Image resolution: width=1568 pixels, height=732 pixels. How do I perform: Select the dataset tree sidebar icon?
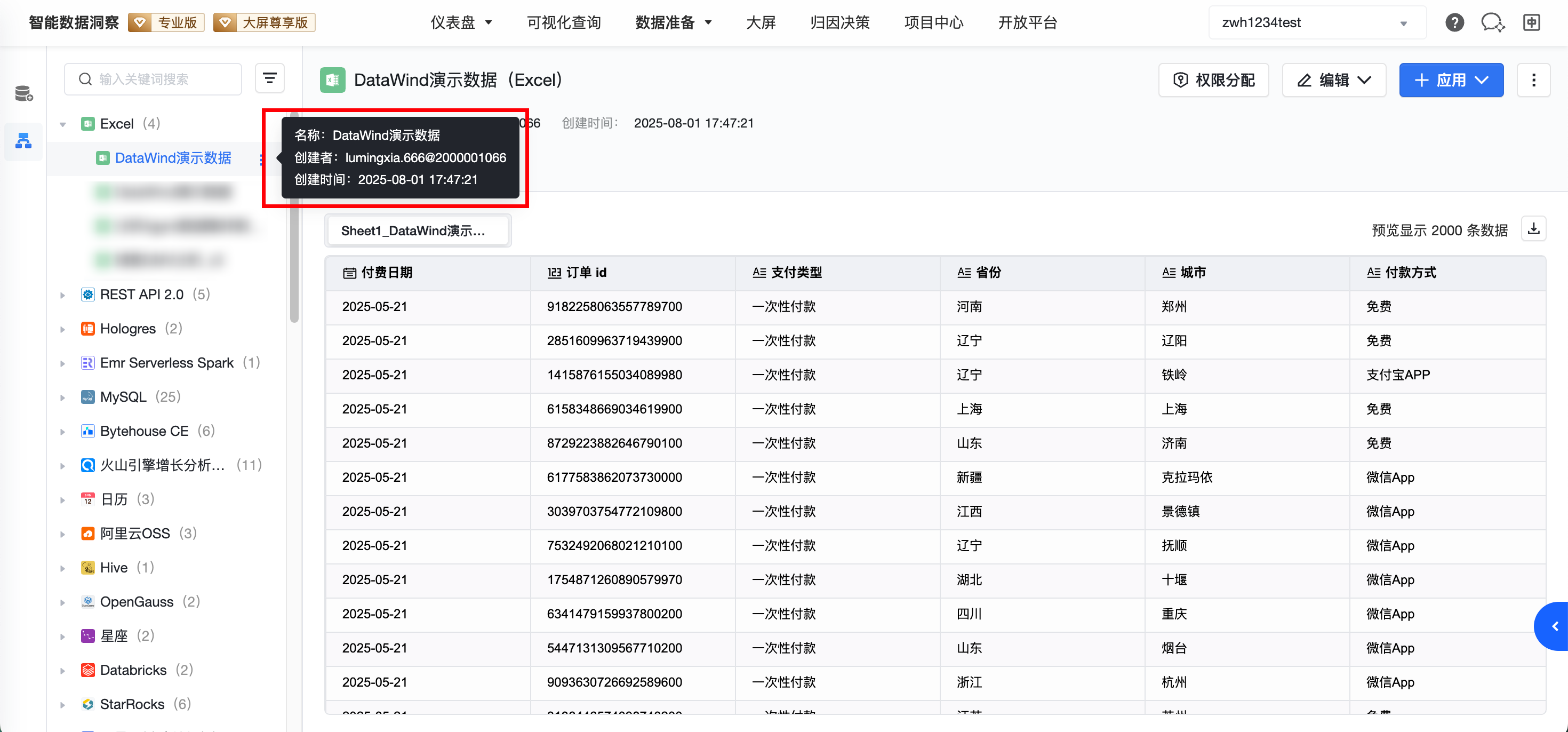[x=24, y=141]
